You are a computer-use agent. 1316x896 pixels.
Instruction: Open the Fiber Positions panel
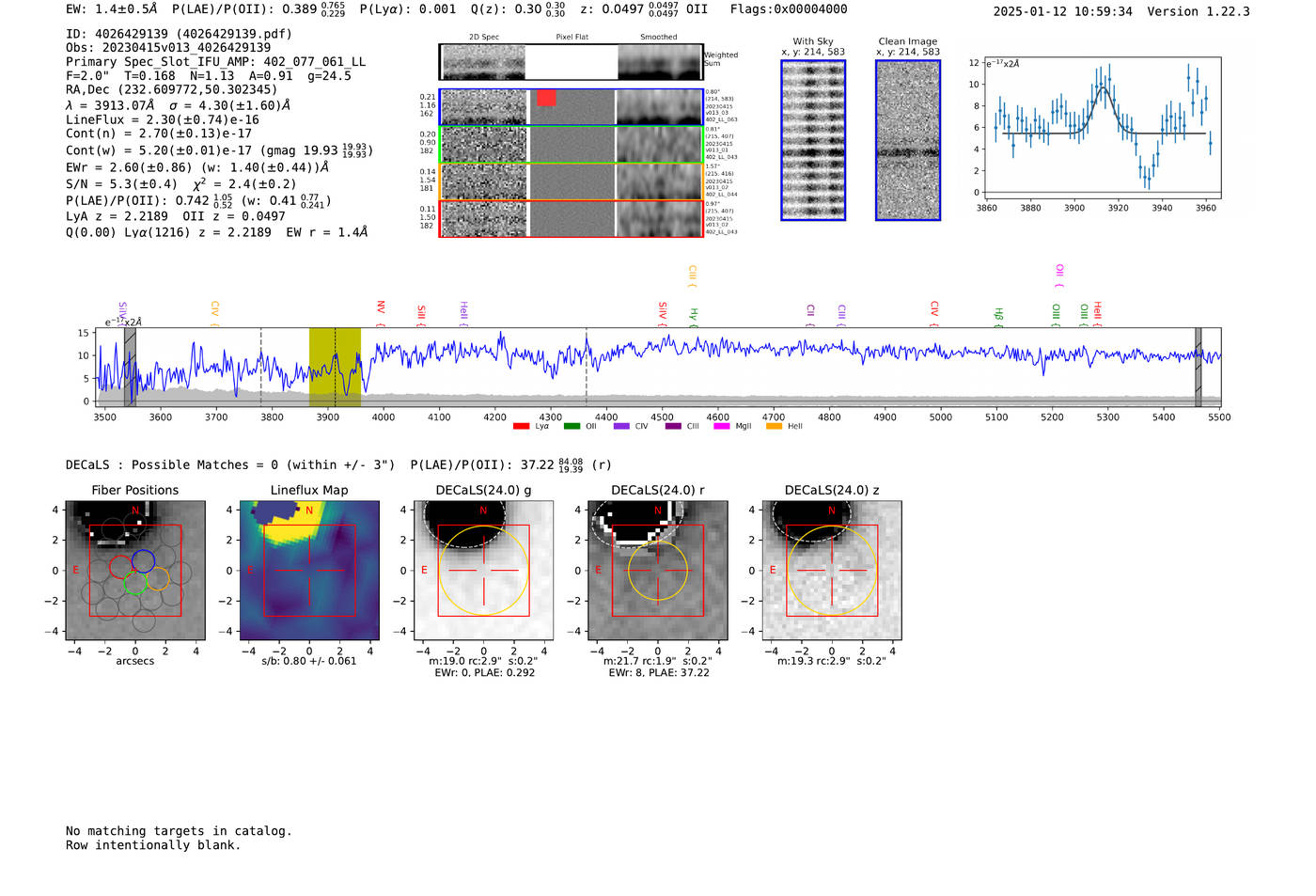pyautogui.click(x=135, y=571)
